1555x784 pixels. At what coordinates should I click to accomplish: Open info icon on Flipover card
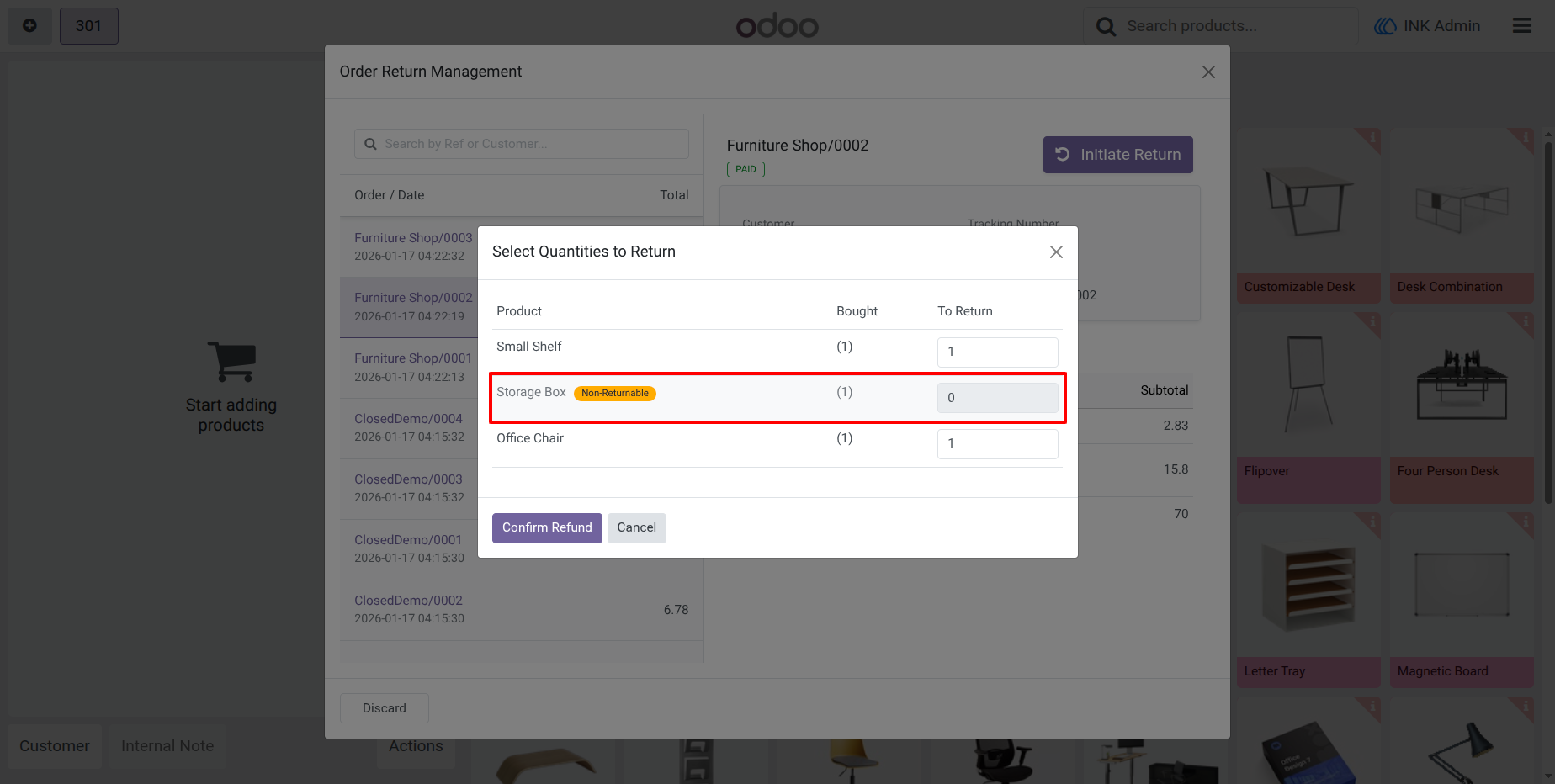click(x=1372, y=322)
